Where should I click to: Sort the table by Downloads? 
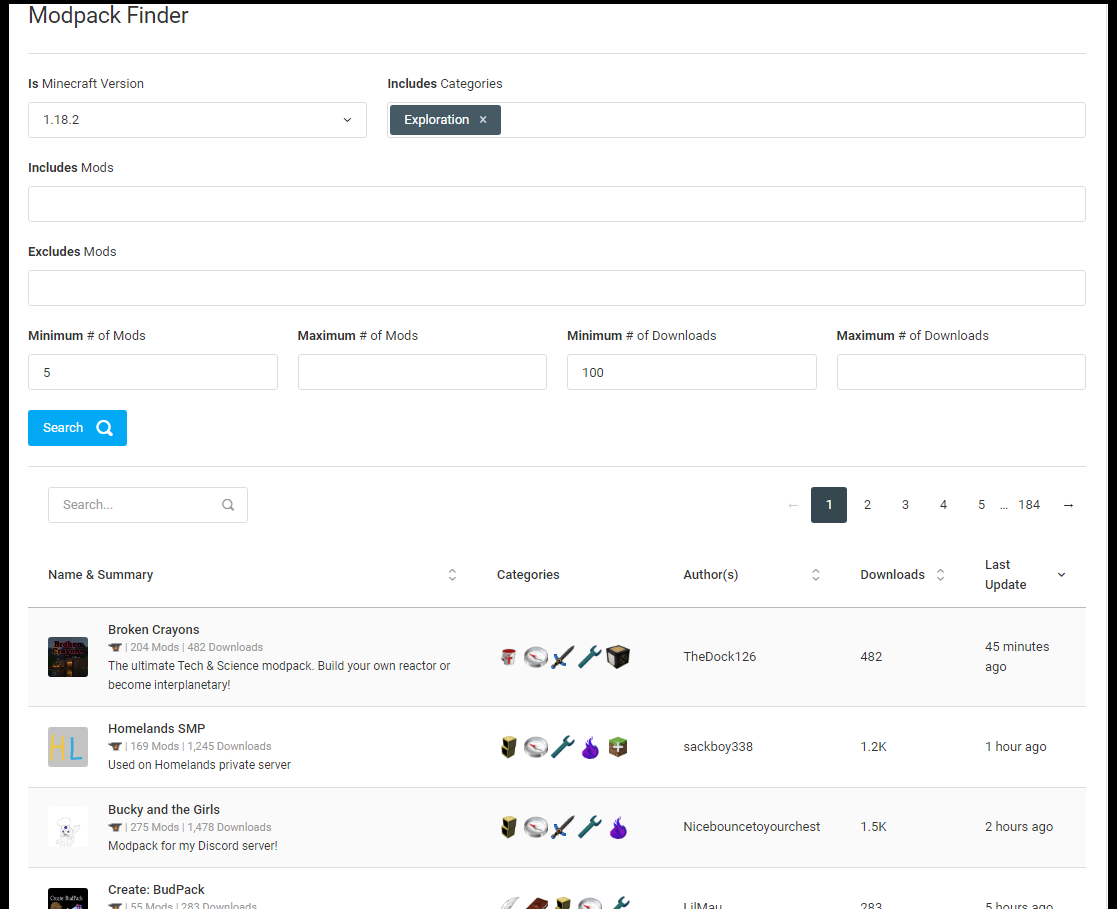tap(940, 575)
